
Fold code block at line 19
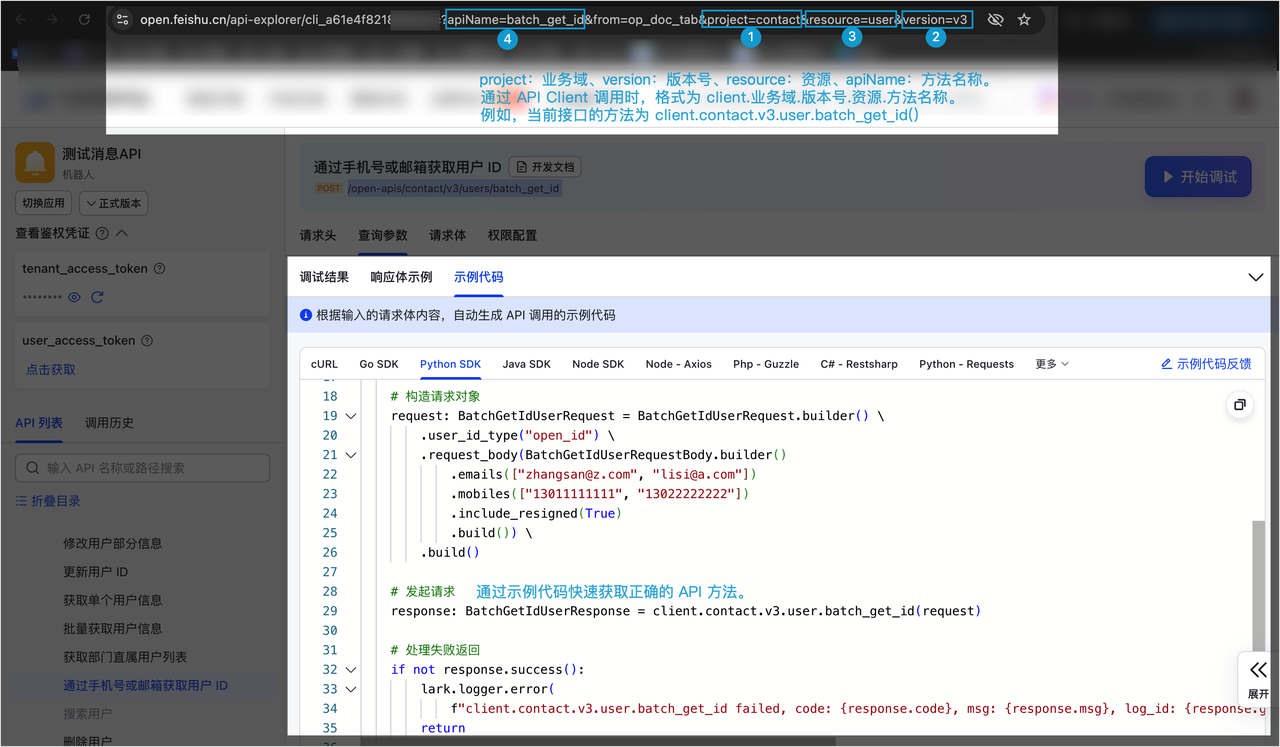pyautogui.click(x=351, y=416)
